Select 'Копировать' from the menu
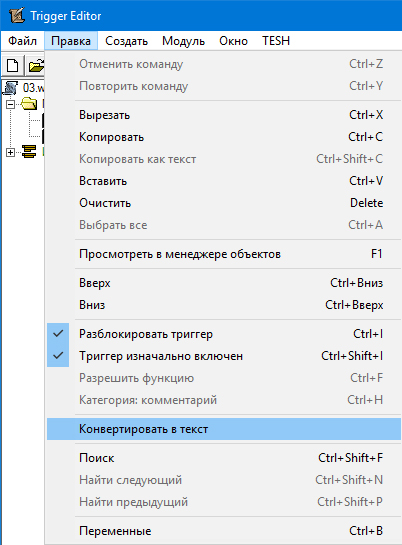The height and width of the screenshot is (545, 402). (x=224, y=137)
